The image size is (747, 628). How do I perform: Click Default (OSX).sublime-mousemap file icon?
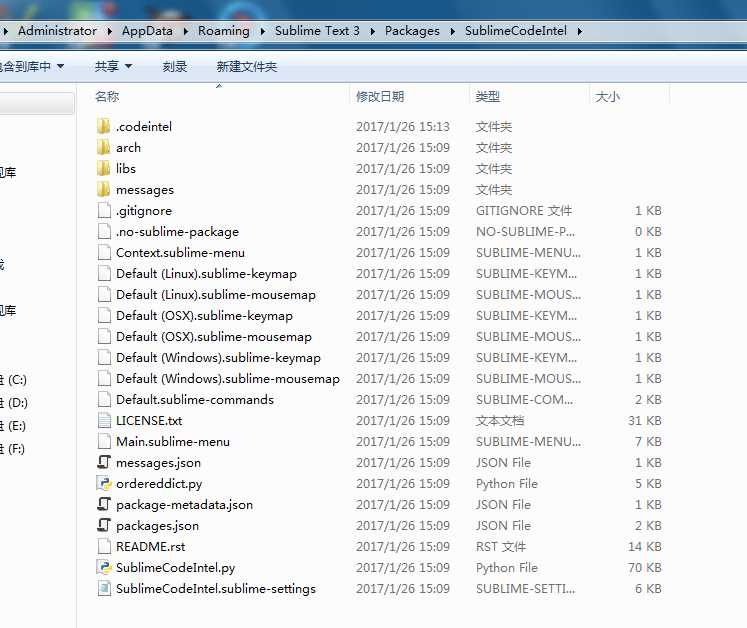click(104, 336)
